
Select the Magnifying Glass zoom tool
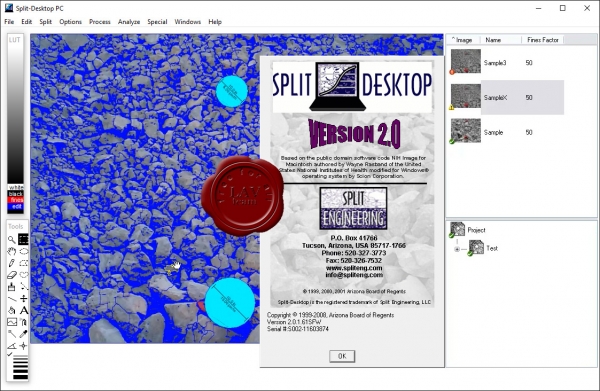[x=12, y=239]
